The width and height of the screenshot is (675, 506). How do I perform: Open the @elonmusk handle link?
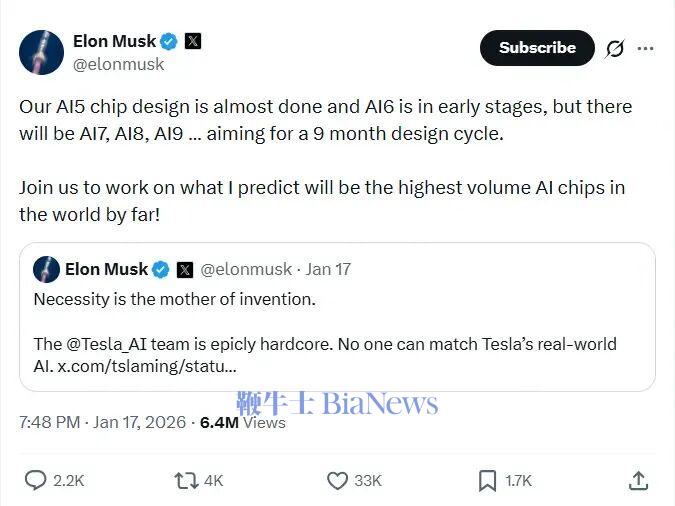pos(119,64)
